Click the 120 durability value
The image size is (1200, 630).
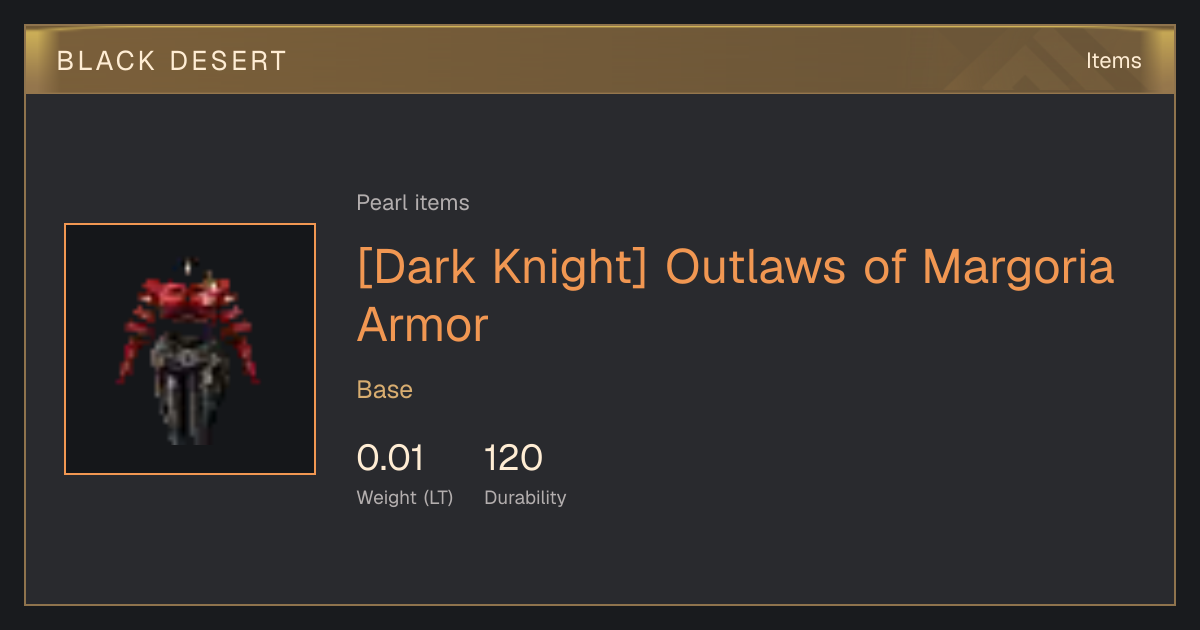click(x=513, y=458)
